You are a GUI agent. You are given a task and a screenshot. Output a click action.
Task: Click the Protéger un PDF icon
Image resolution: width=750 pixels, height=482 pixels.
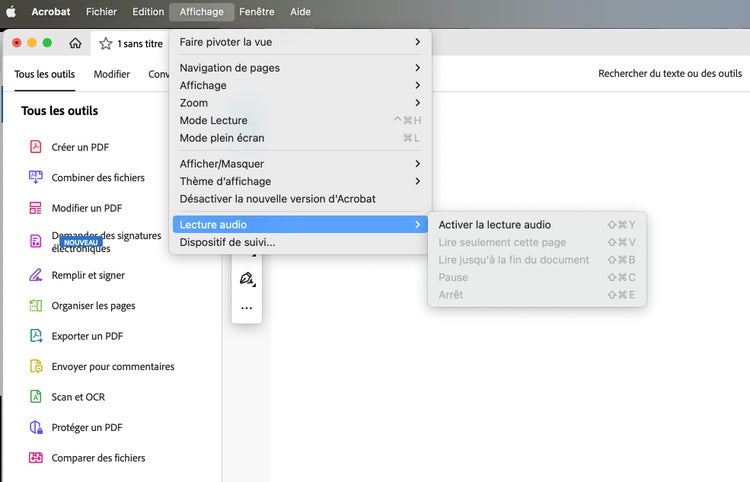pos(36,427)
